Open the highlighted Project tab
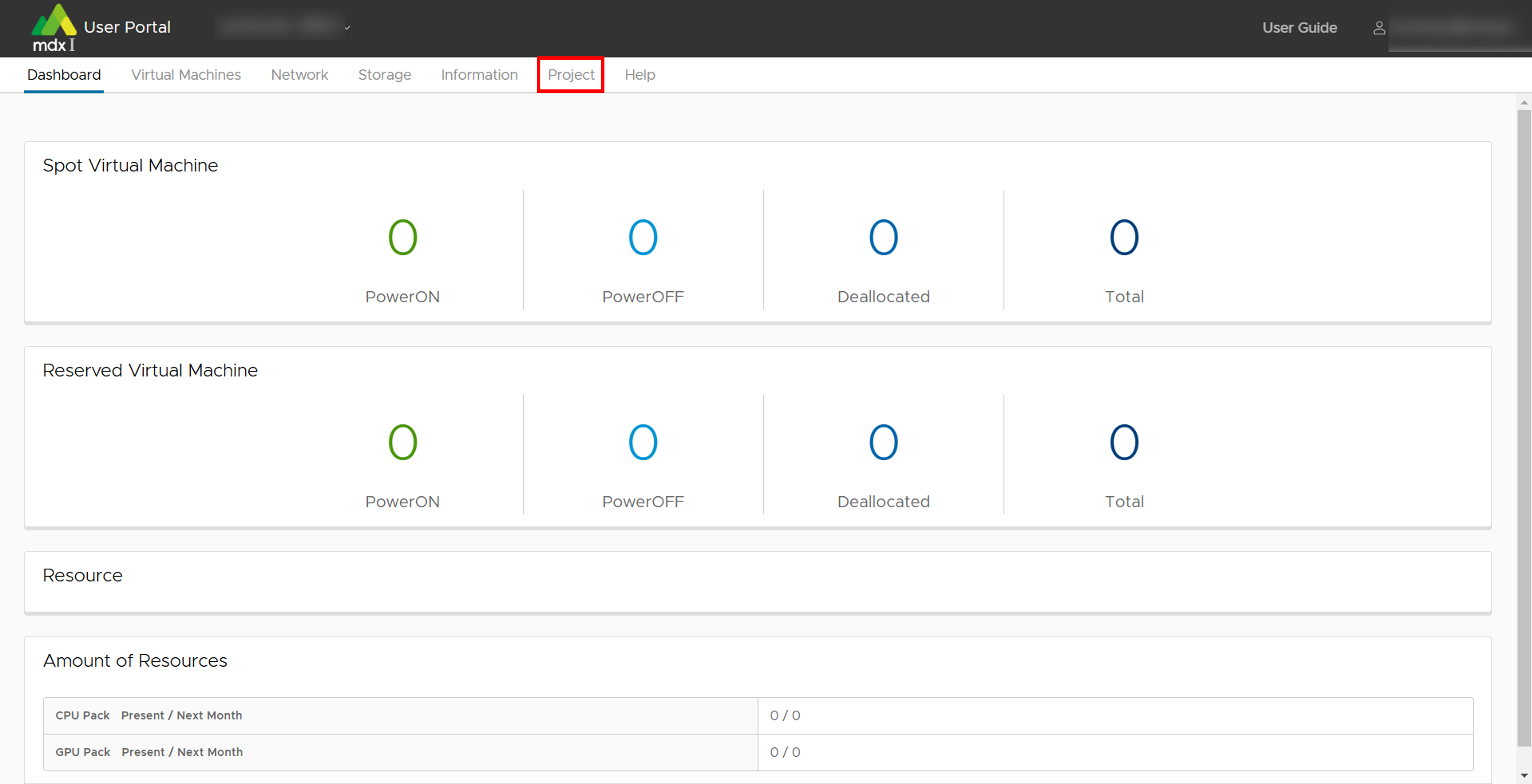The width and height of the screenshot is (1532, 784). (570, 75)
